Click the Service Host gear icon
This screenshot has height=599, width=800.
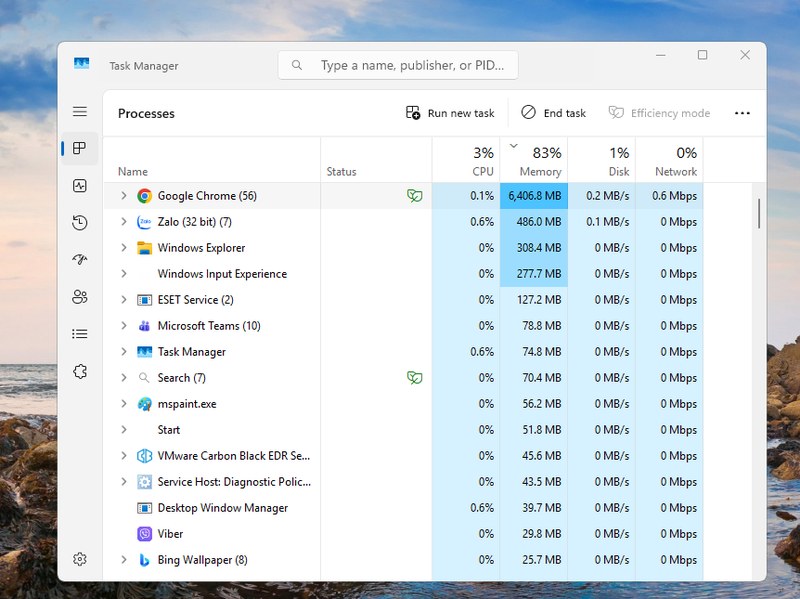[144, 482]
